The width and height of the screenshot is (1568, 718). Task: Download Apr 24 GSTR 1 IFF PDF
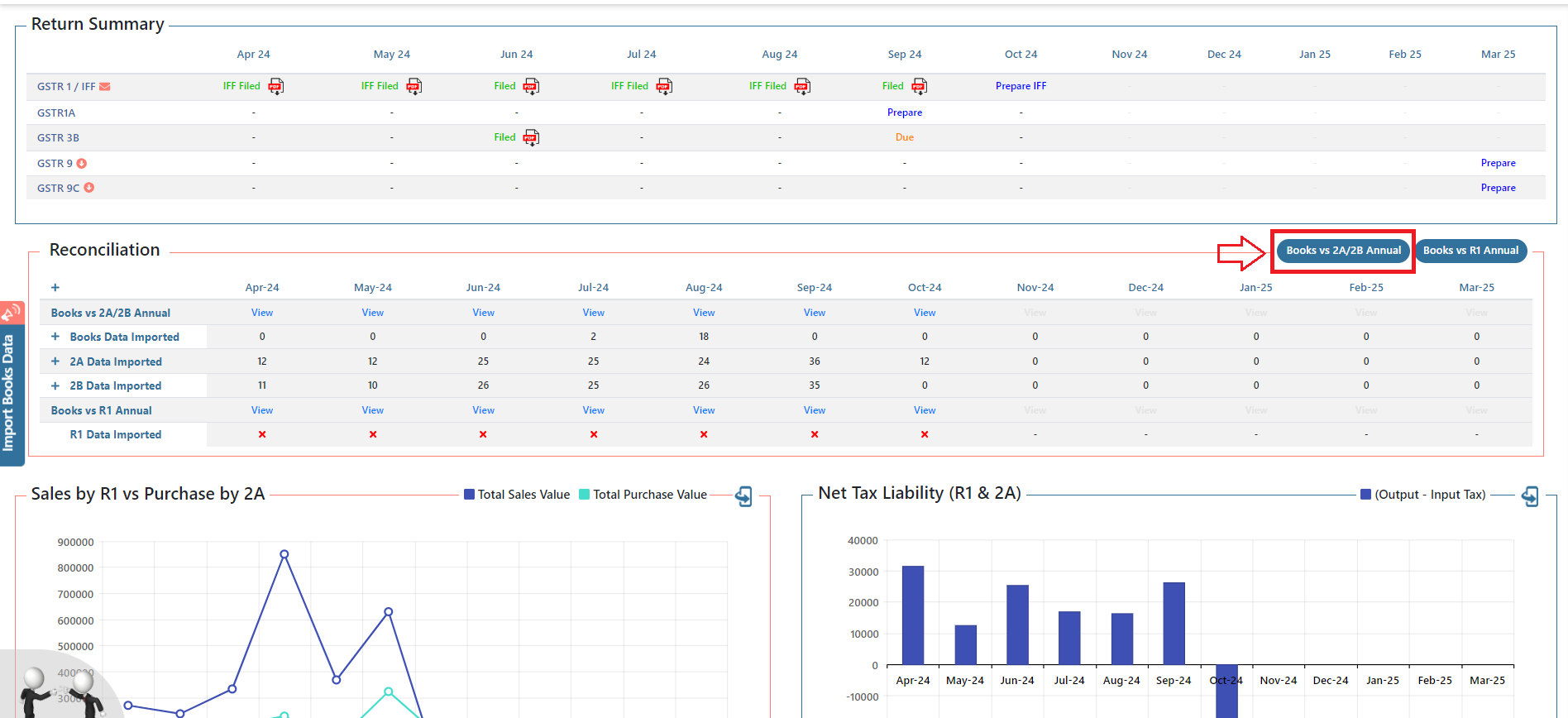276,86
